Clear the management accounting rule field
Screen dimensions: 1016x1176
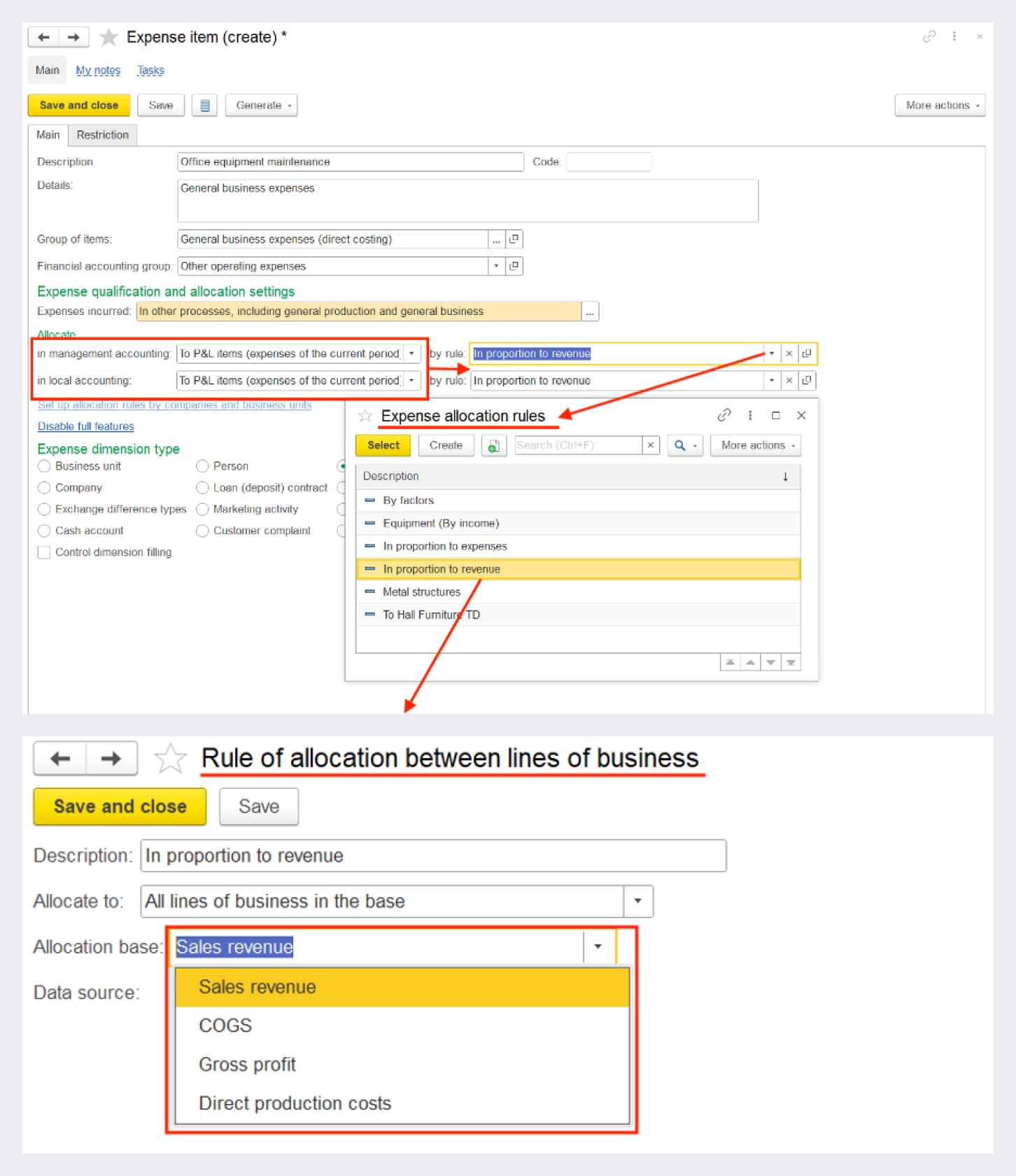(x=789, y=353)
